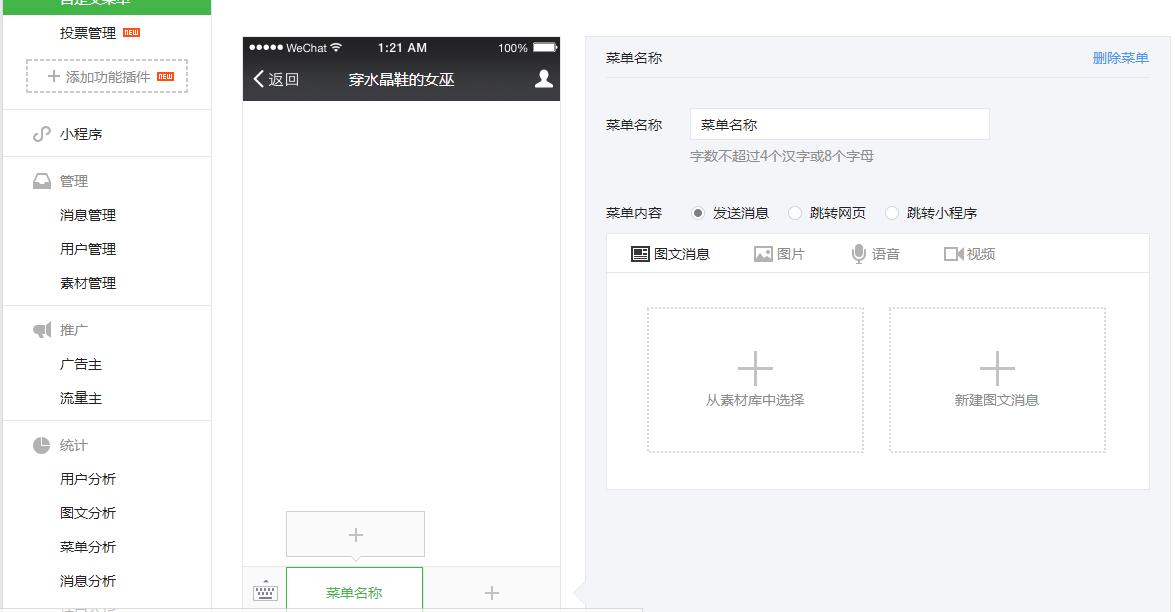The image size is (1175, 612).
Task: Open 用户管理 in the sidebar
Action: tap(88, 249)
